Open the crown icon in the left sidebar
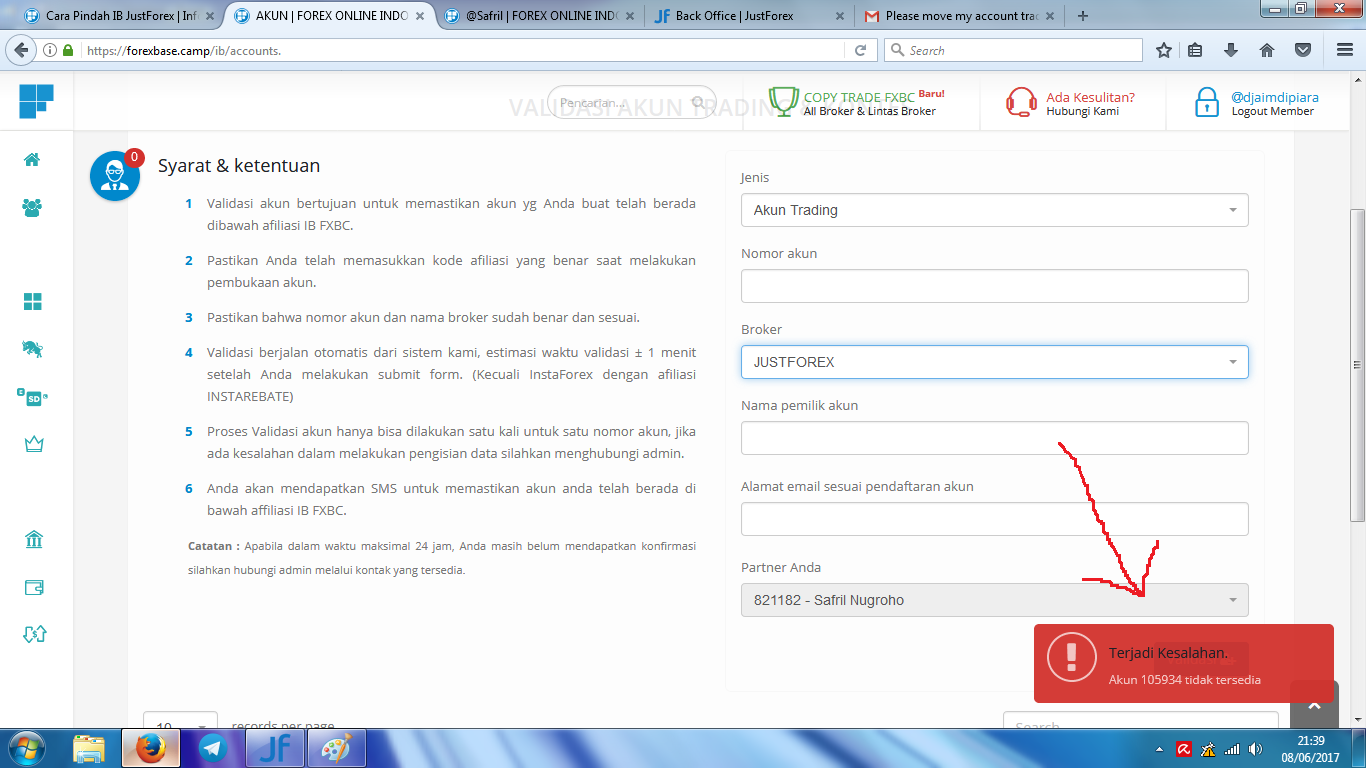 click(34, 444)
